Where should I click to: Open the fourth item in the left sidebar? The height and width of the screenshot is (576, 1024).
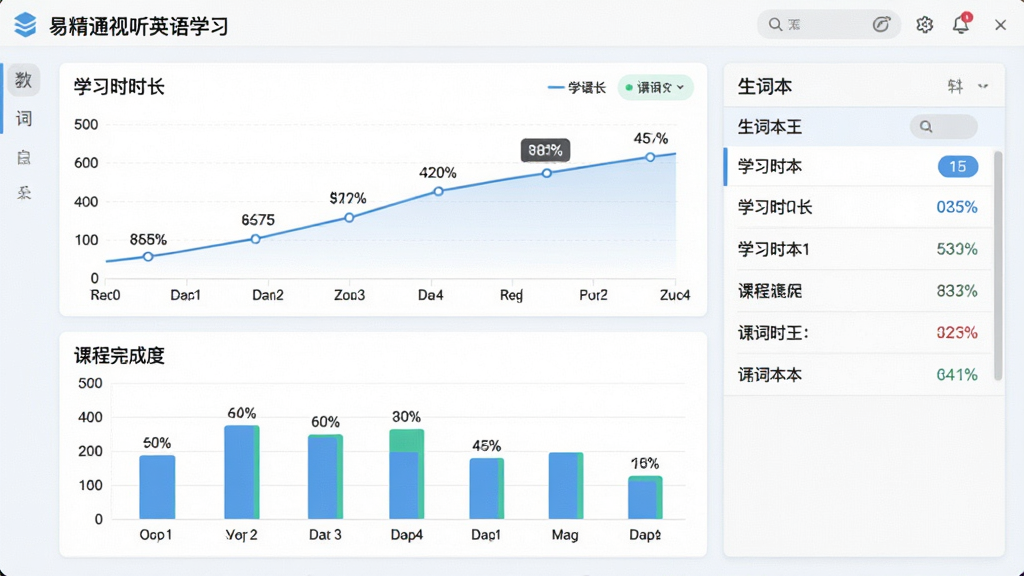(24, 193)
